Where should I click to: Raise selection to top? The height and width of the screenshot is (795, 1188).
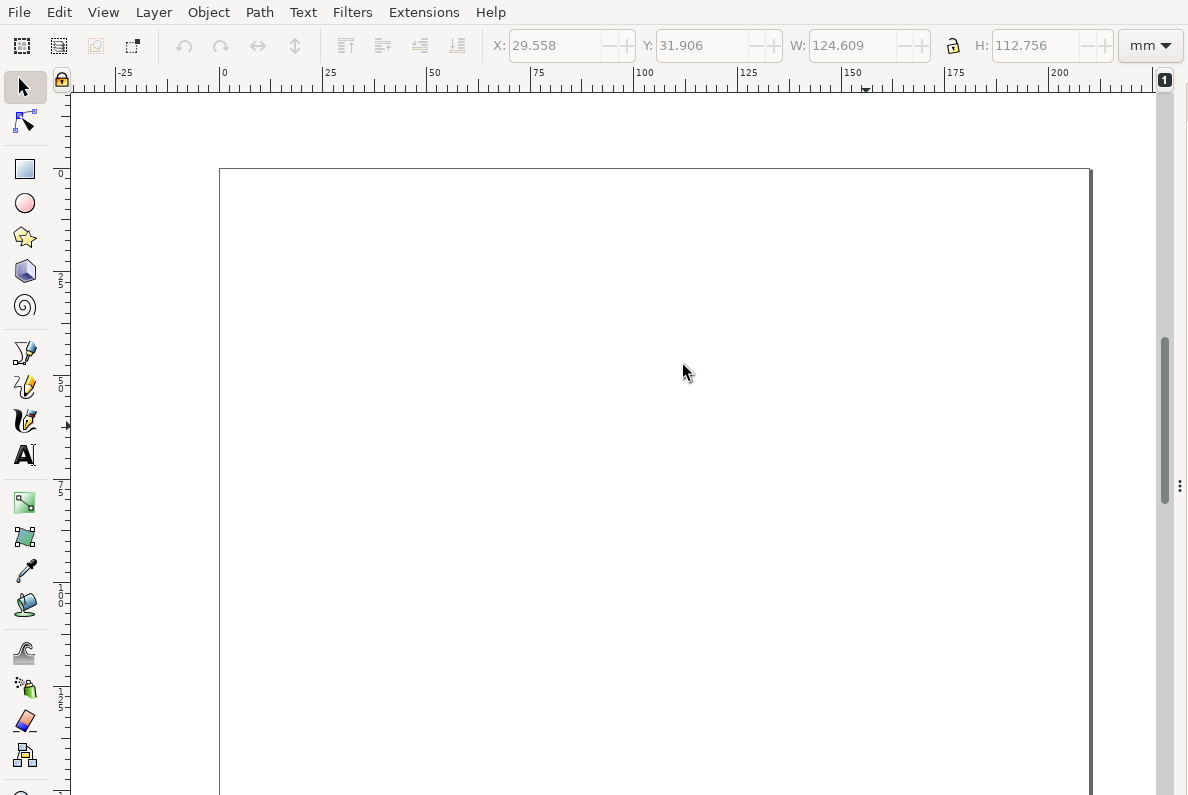pyautogui.click(x=345, y=45)
